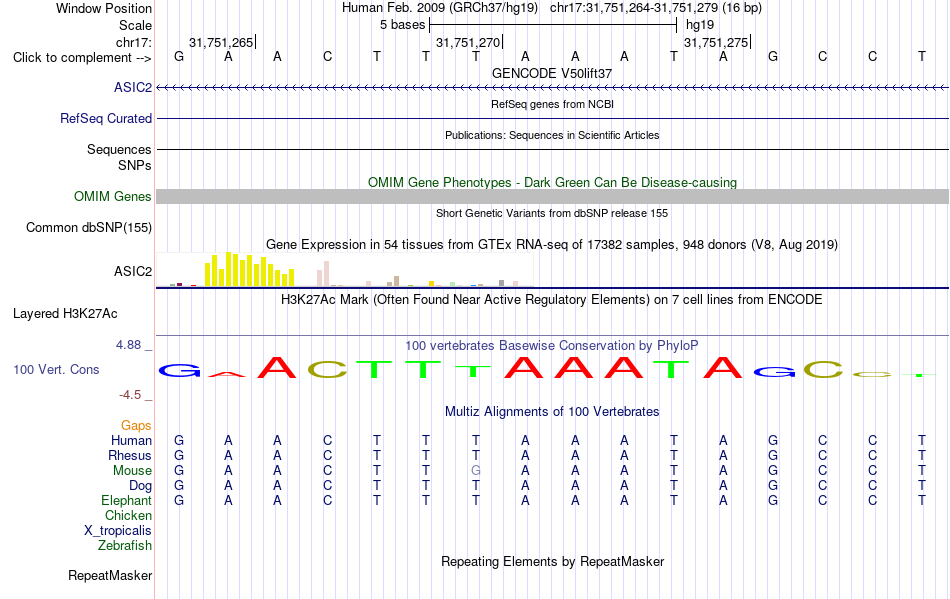Screen dimensions: 950x599
Task: Click the yellow GTEx expression bars for ASIC2
Action: [x=250, y=270]
